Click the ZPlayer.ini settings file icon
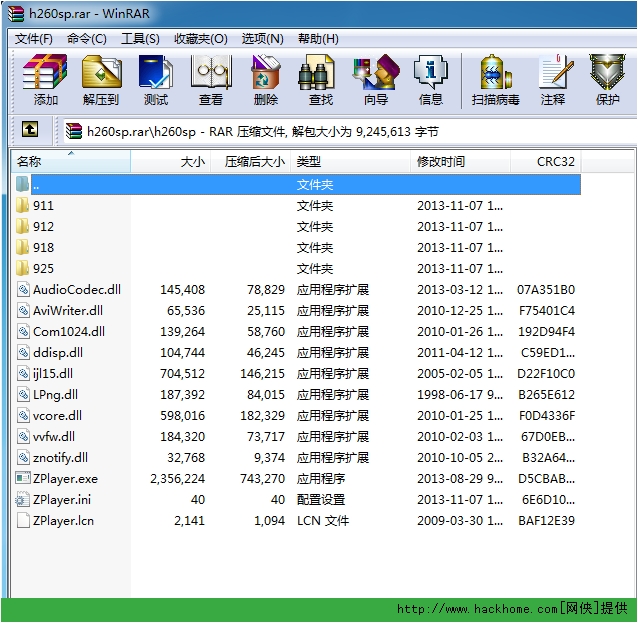Screen dimensions: 638x623 click(23, 499)
